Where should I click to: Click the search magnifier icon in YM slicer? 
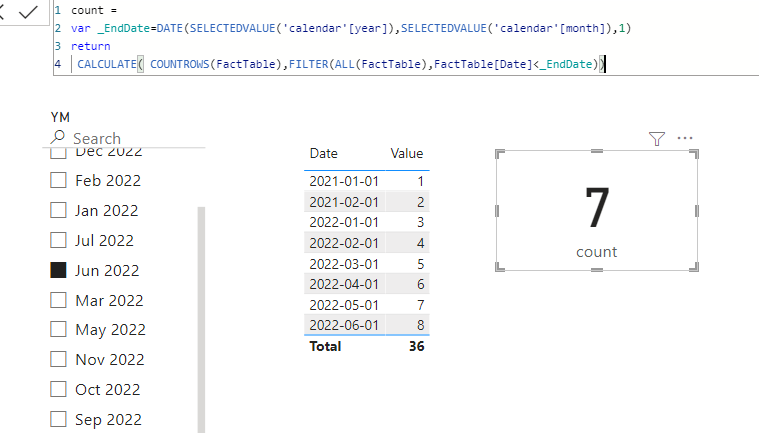click(58, 138)
